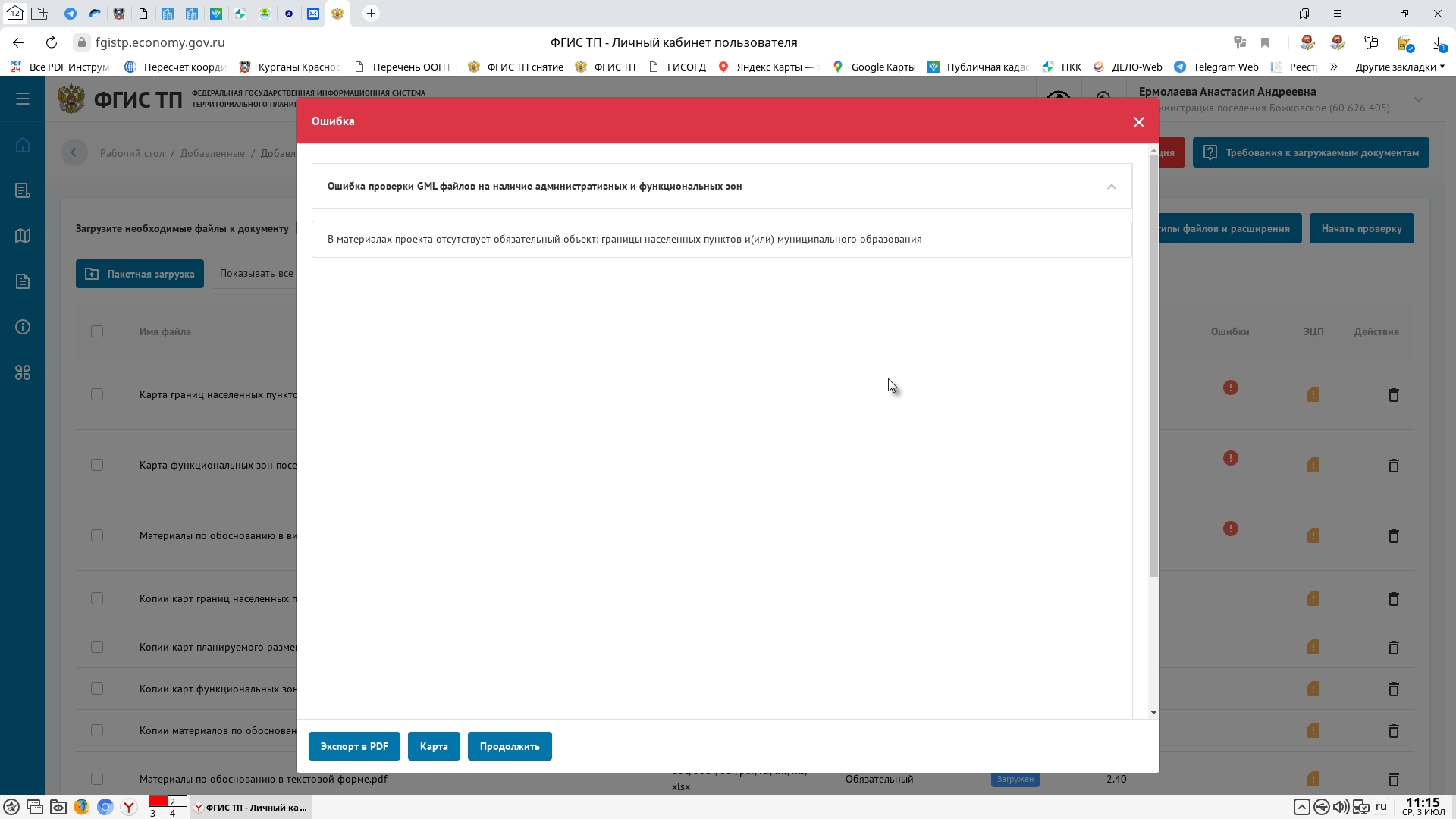Click the warning icon in the Ошибки column
The height and width of the screenshot is (819, 1456).
pos(1229,388)
